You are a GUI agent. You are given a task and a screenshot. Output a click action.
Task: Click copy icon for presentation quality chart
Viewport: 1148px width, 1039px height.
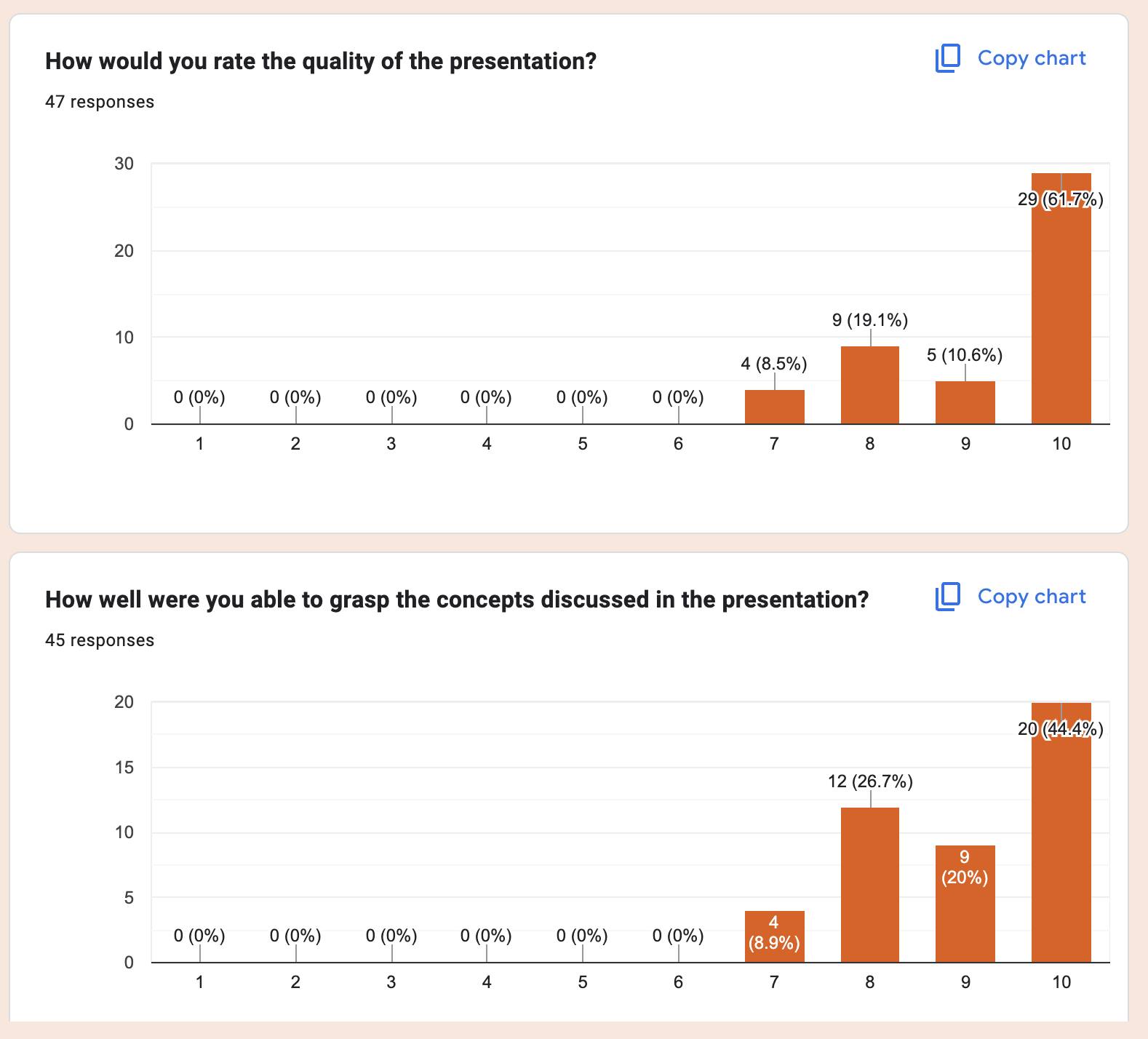coord(947,58)
